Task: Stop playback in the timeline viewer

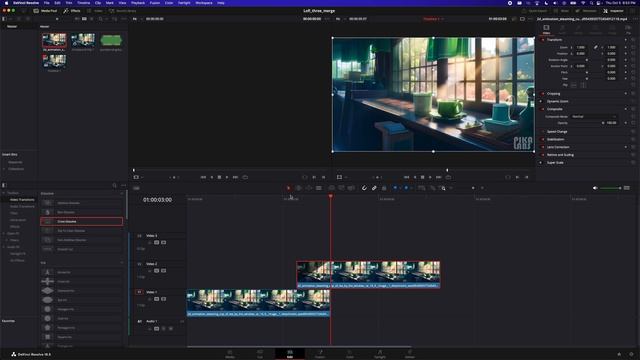Action: tap(422, 177)
